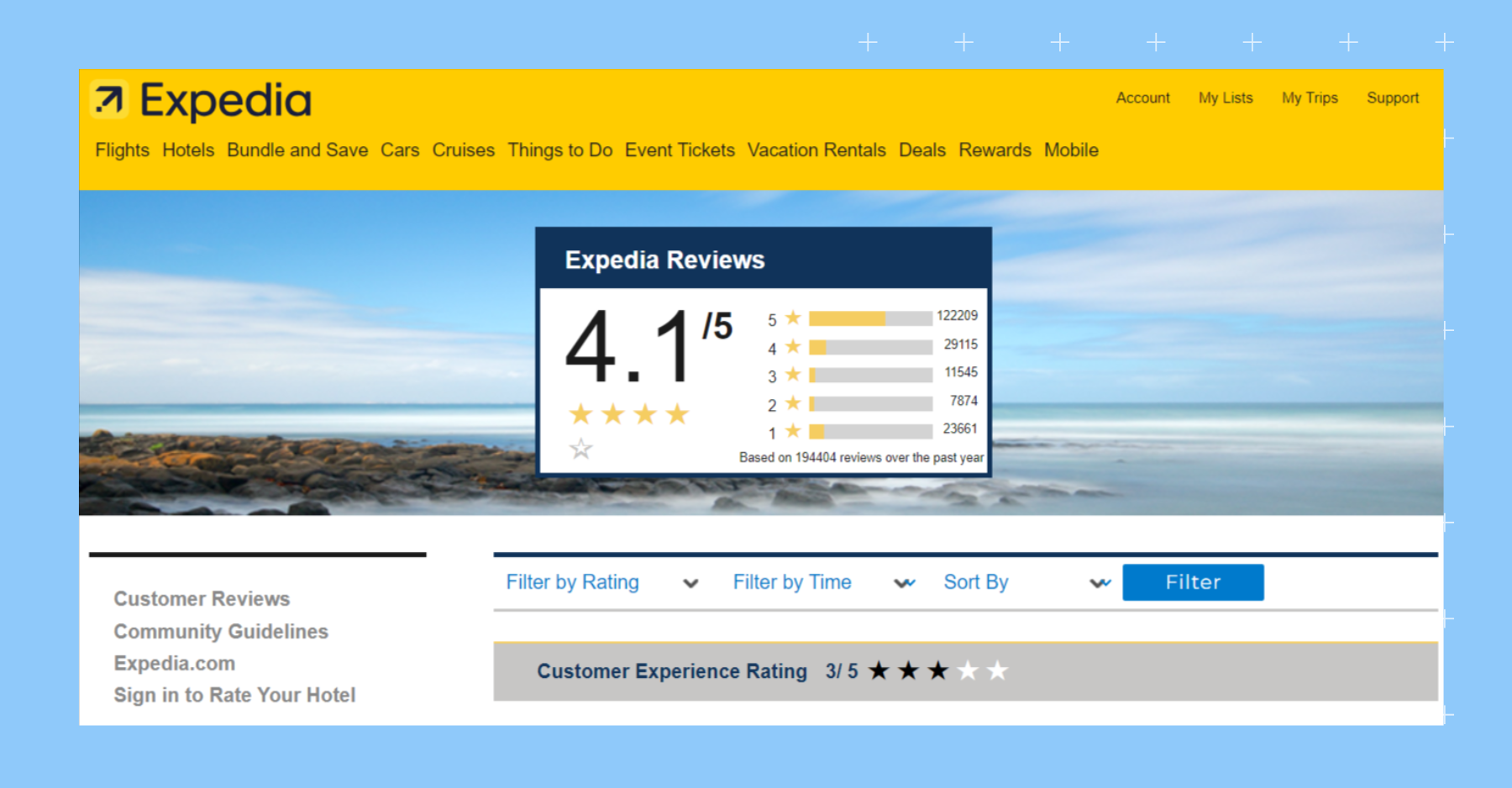
Task: Click the Expedia arrow logo icon
Action: pyautogui.click(x=108, y=99)
